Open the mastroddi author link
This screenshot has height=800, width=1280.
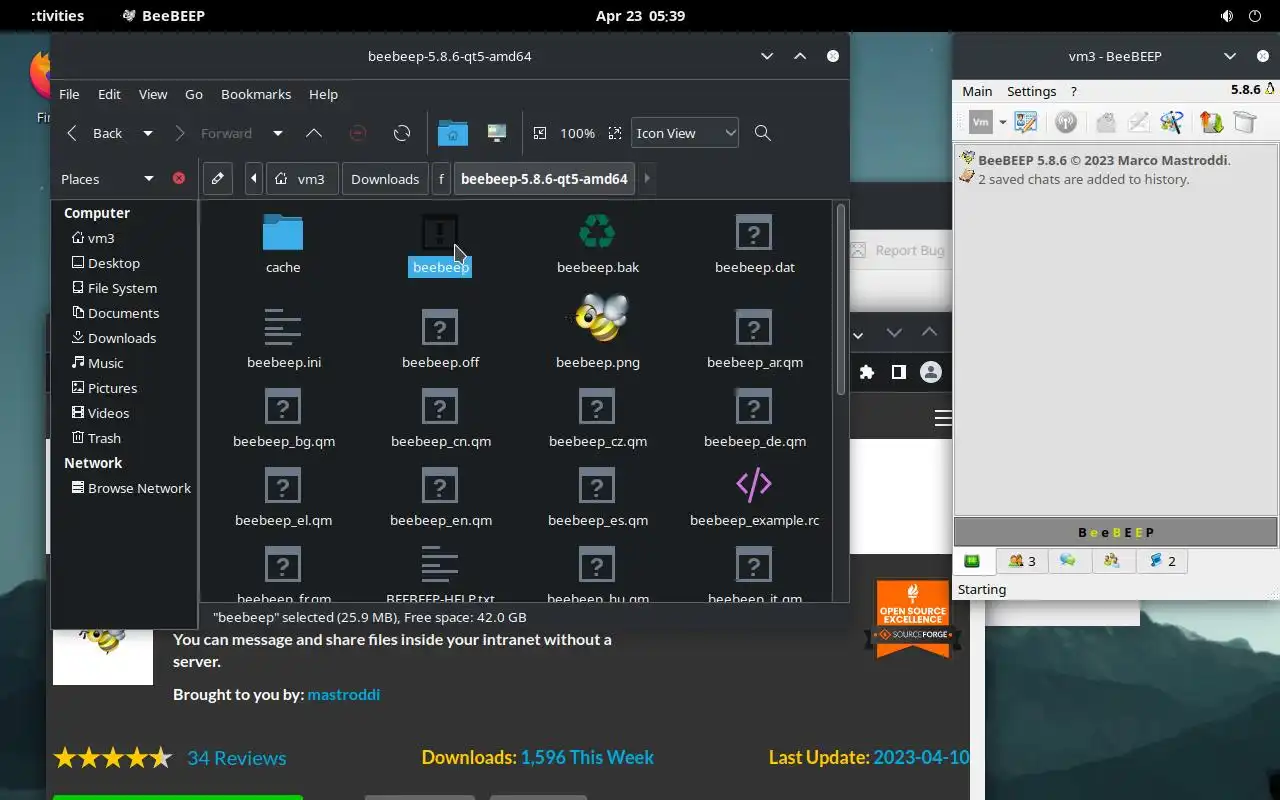(344, 694)
